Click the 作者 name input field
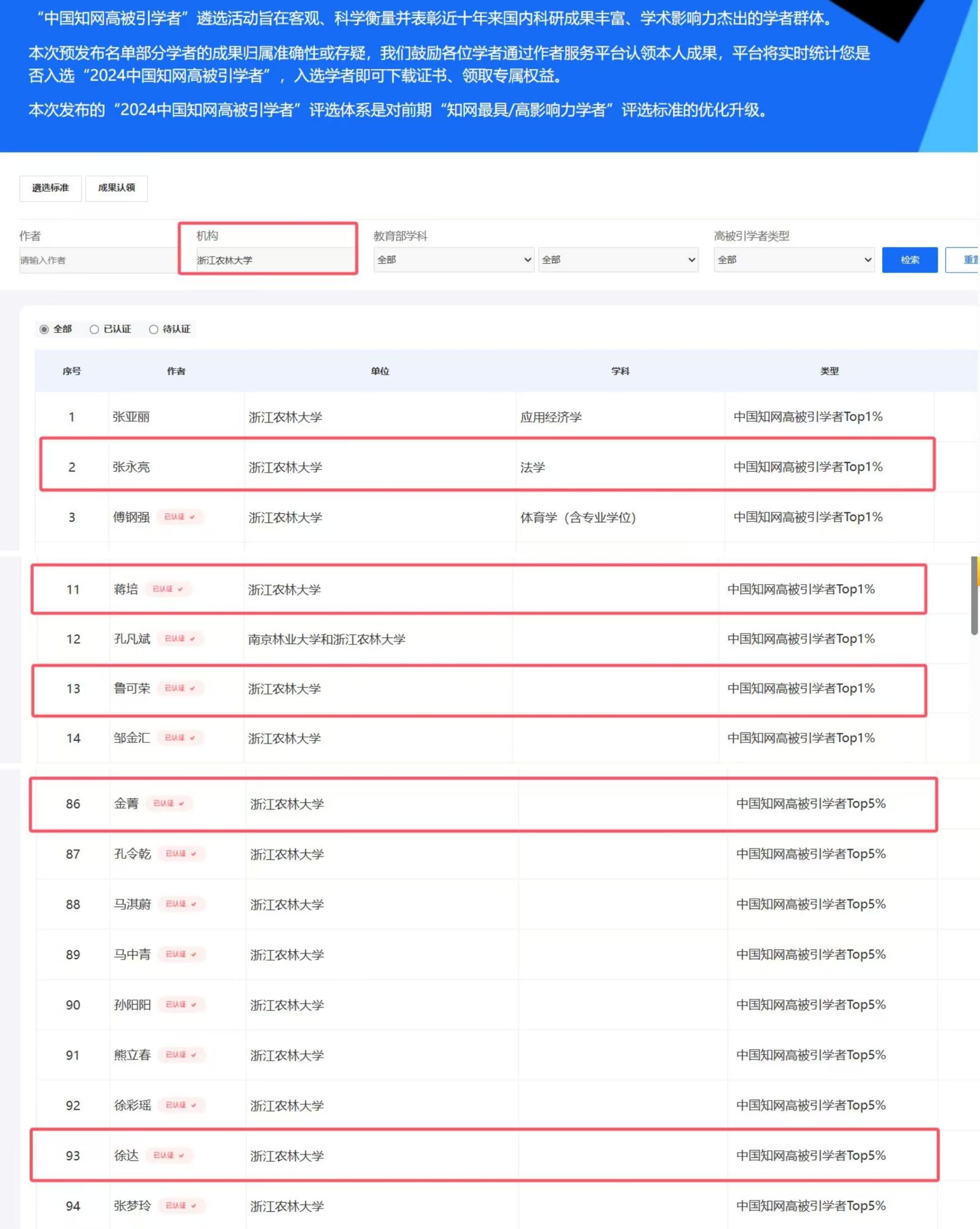 point(97,261)
